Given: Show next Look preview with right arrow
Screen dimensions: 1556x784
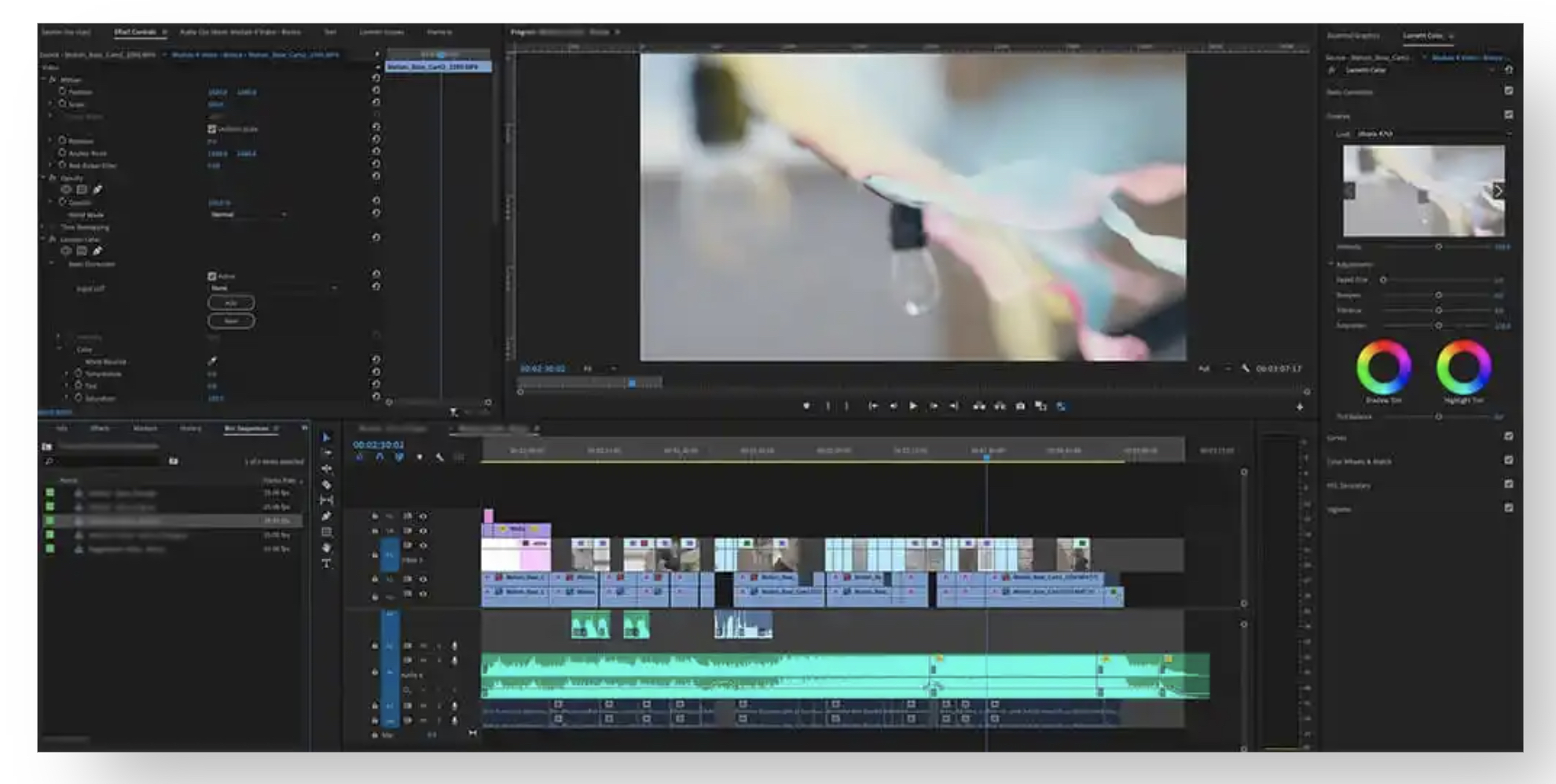Looking at the screenshot, I should tap(1497, 191).
